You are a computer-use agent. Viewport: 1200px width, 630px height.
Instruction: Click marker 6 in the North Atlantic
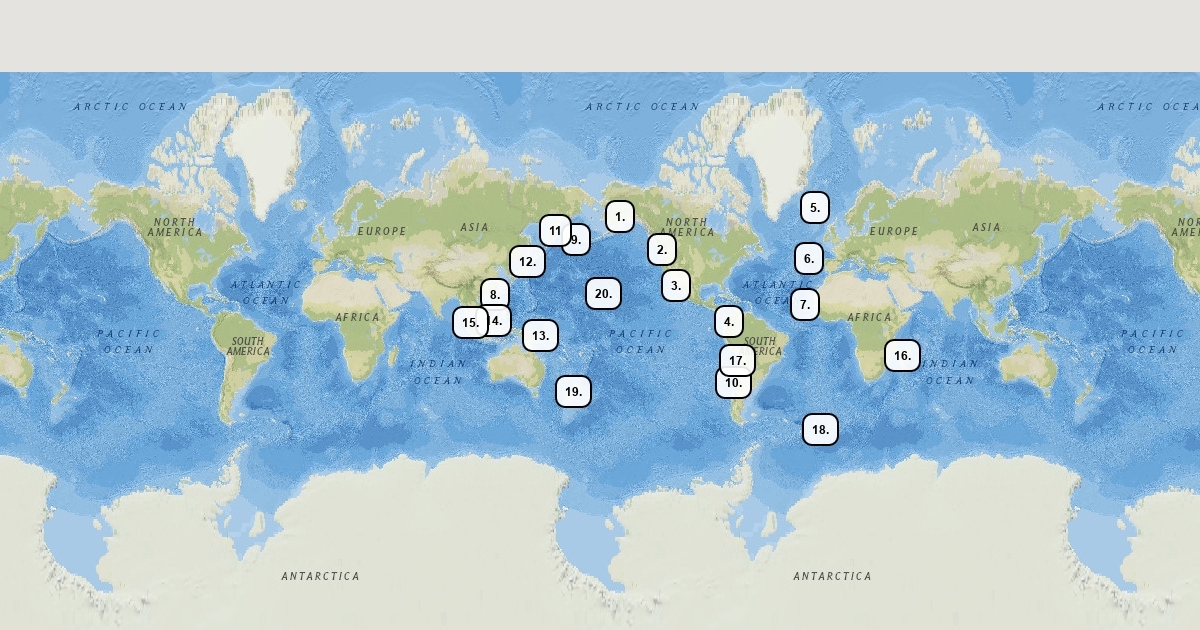click(809, 259)
